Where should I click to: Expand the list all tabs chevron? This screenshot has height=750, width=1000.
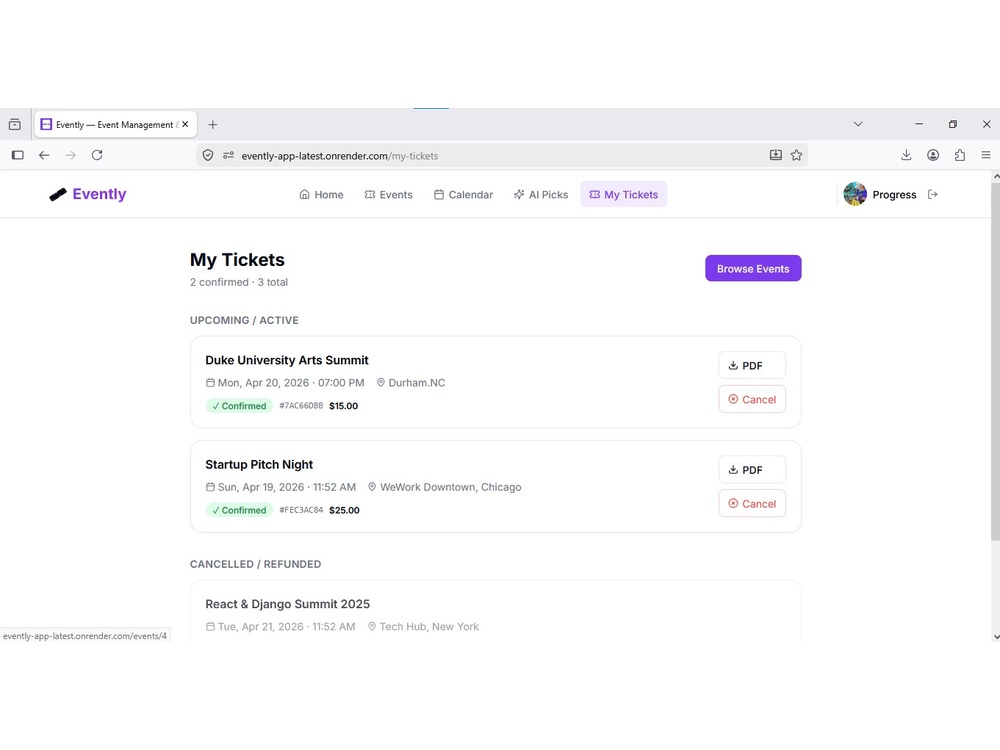point(858,124)
